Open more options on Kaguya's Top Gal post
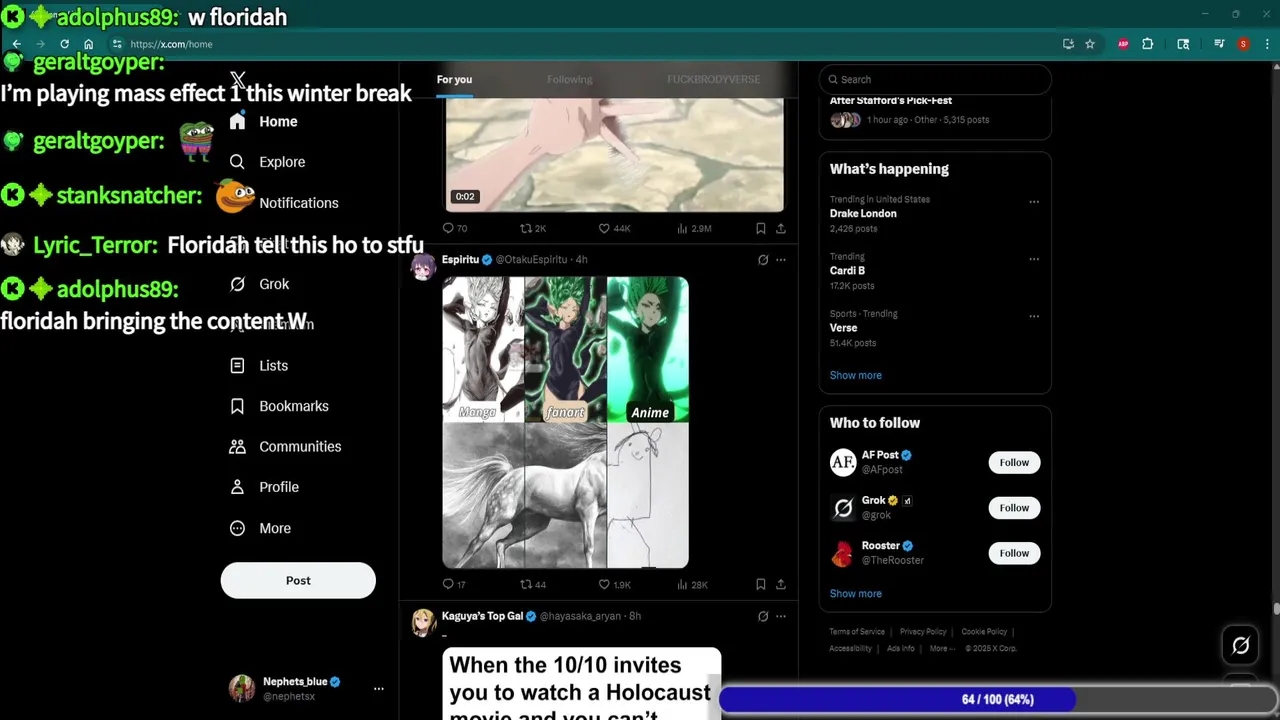The image size is (1280, 720). (781, 616)
